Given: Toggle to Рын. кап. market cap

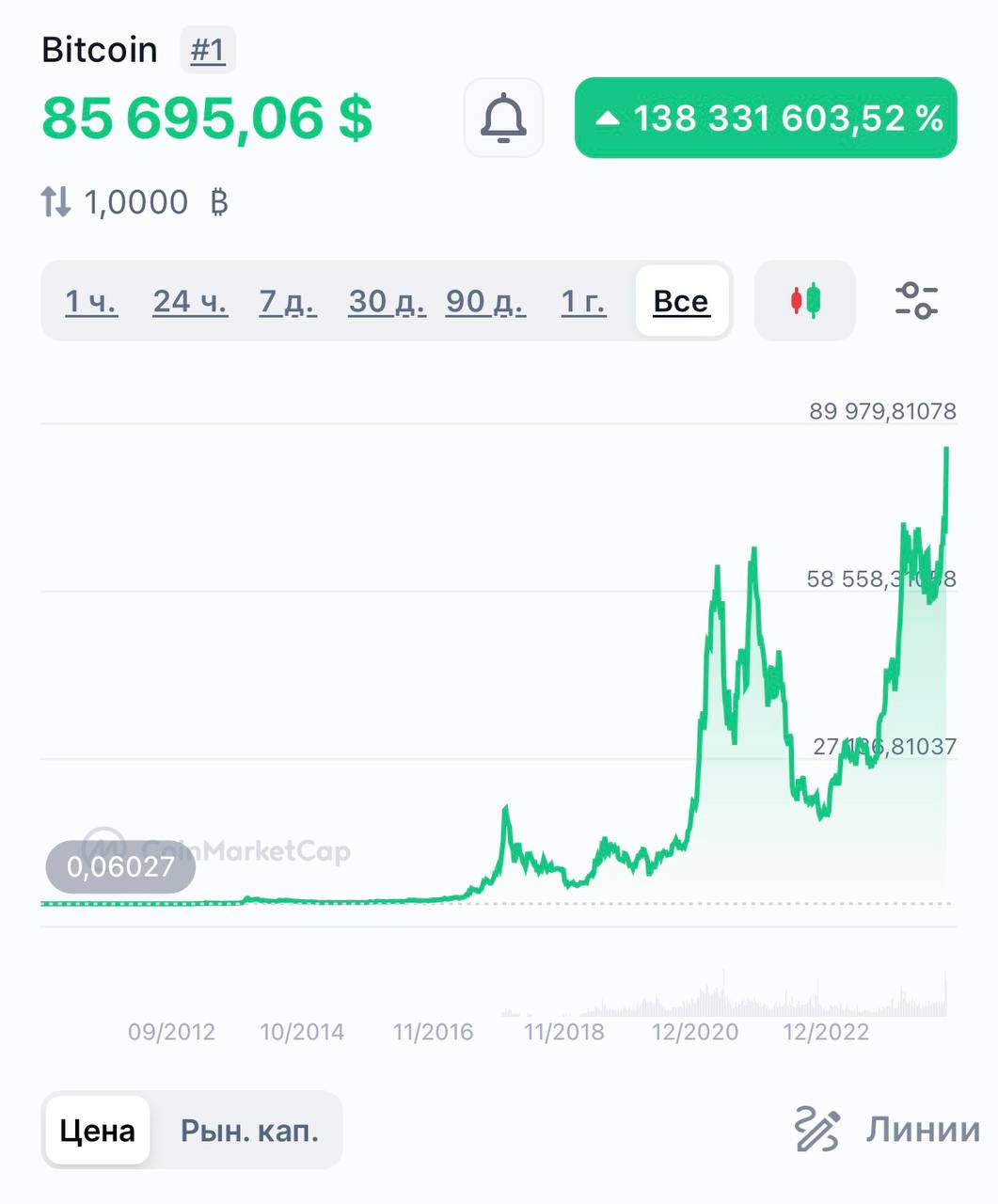Looking at the screenshot, I should [249, 1130].
